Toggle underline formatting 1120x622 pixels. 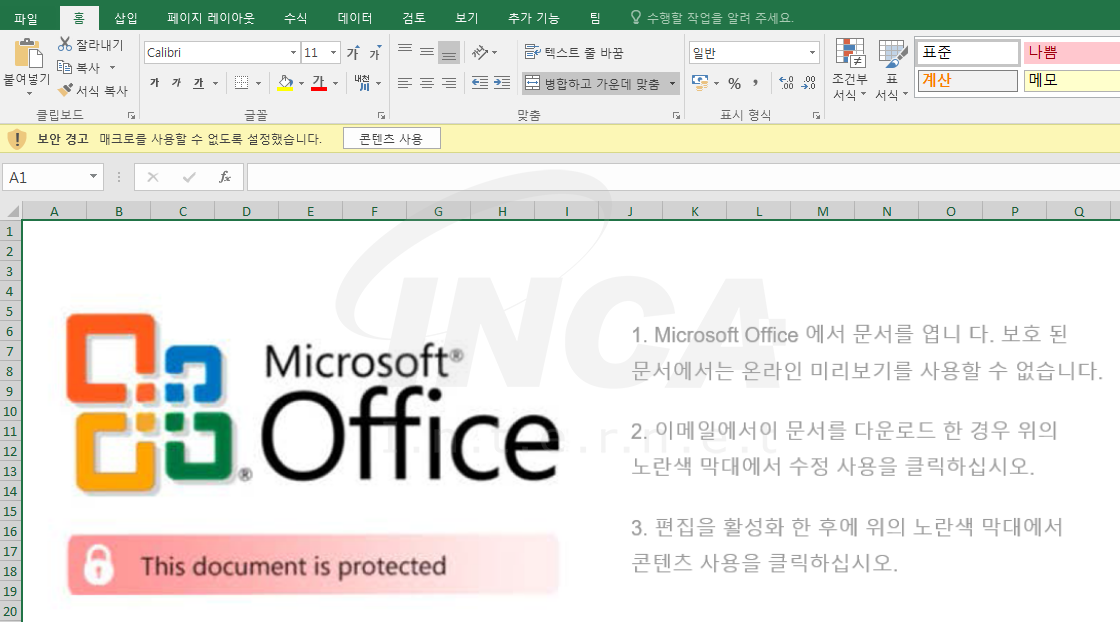199,83
